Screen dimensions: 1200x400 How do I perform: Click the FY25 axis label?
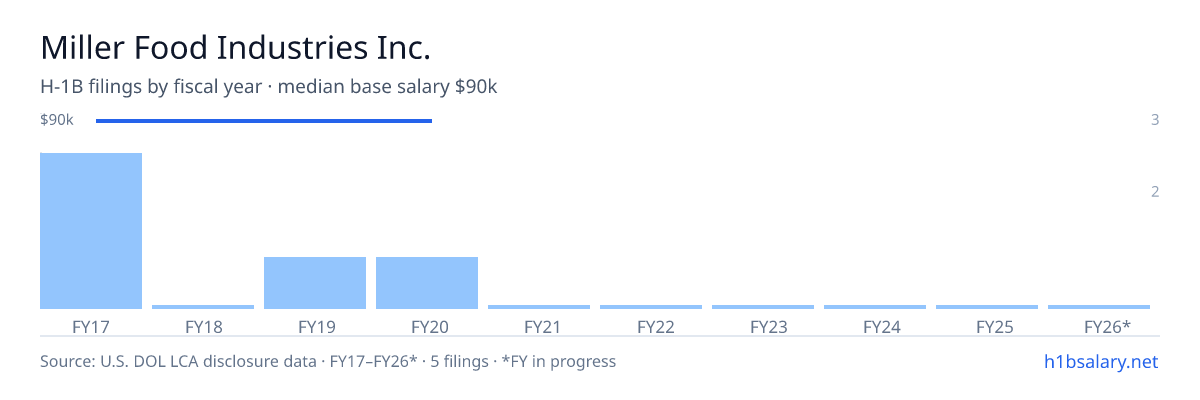coord(987,326)
